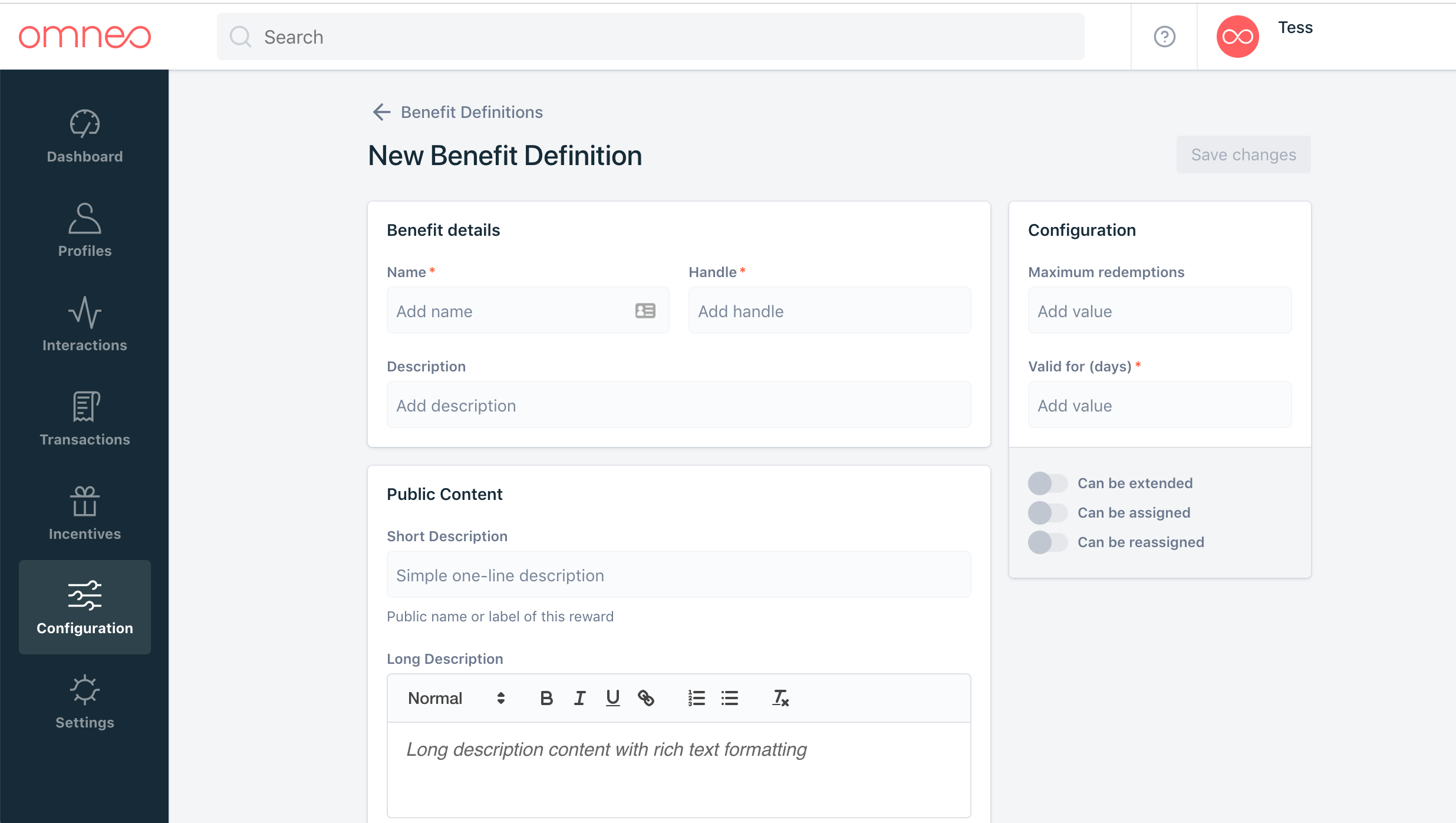Click the Public Content section title
The width and height of the screenshot is (1456, 823).
[444, 494]
